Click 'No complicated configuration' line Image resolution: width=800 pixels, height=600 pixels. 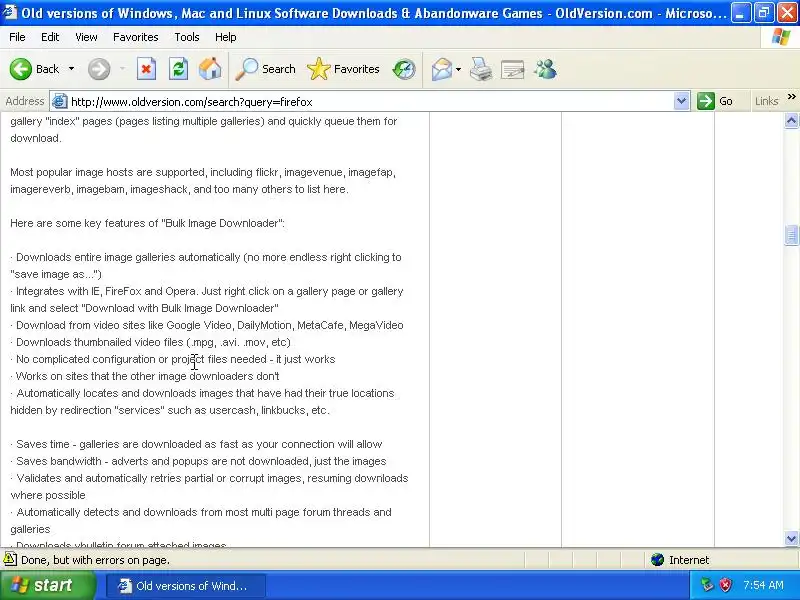pos(173,359)
